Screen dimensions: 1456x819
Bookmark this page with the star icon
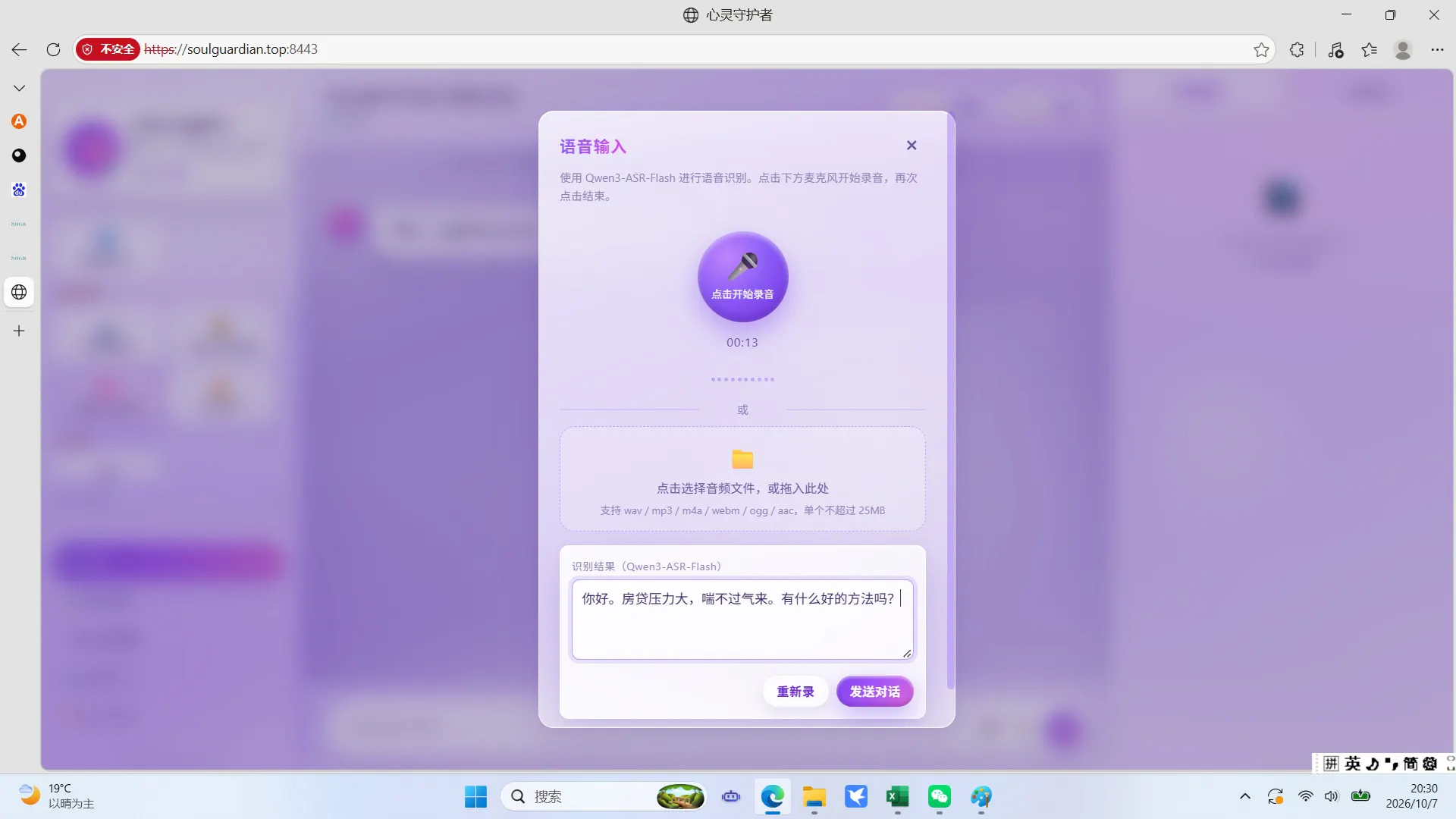click(x=1261, y=49)
